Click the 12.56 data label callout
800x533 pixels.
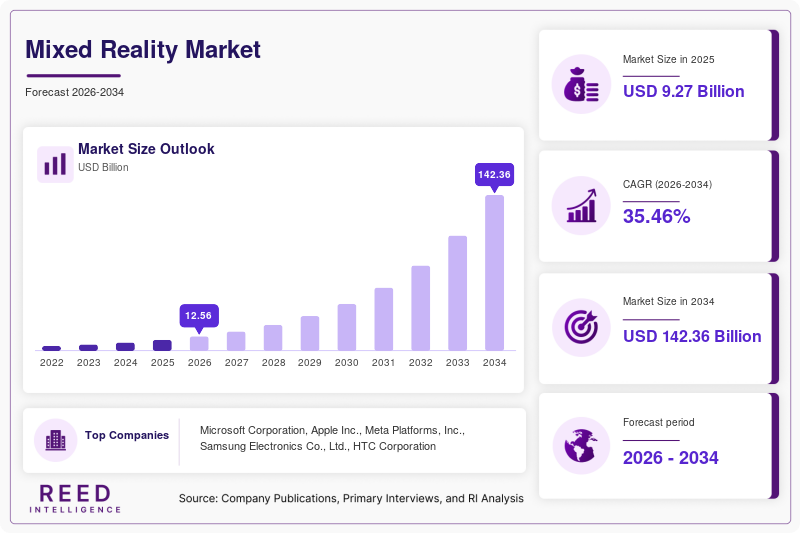(x=198, y=316)
